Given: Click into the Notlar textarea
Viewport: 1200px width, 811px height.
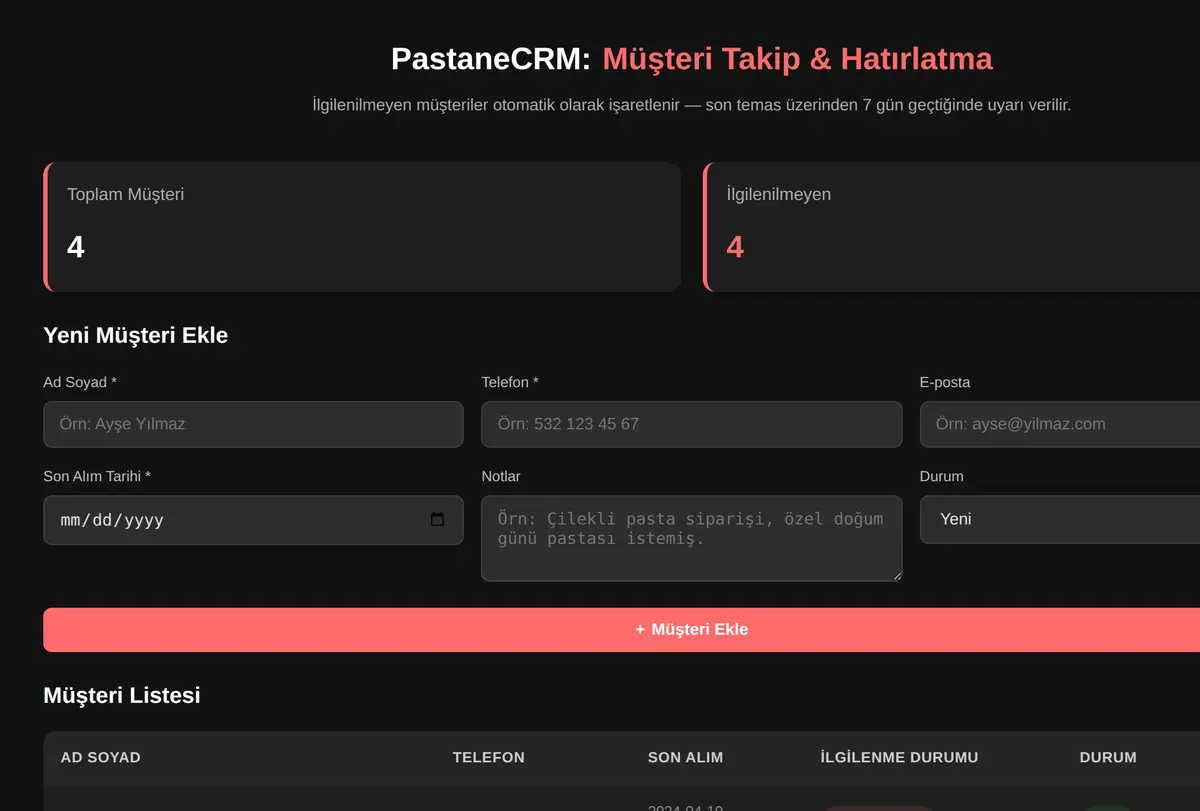Looking at the screenshot, I should click(692, 538).
